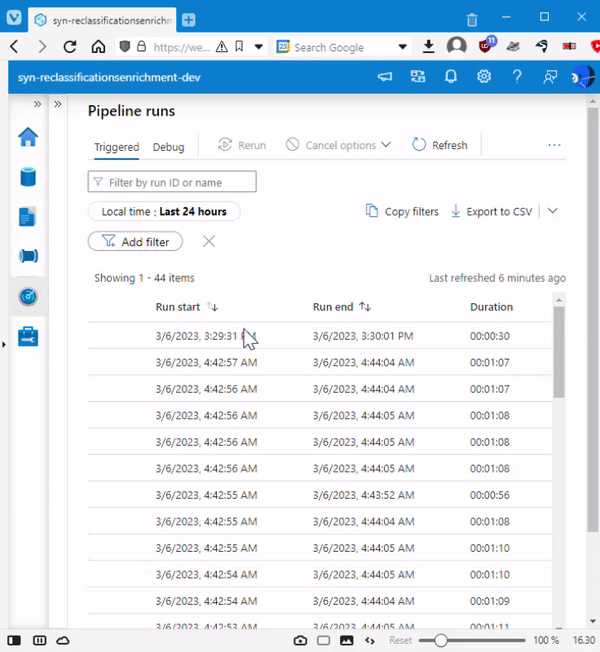Click the page zoom slider handle

[x=441, y=640]
